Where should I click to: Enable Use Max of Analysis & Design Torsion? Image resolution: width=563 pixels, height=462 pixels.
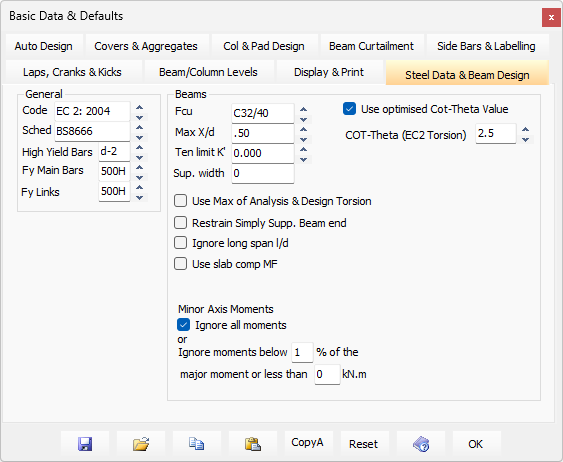(x=180, y=201)
